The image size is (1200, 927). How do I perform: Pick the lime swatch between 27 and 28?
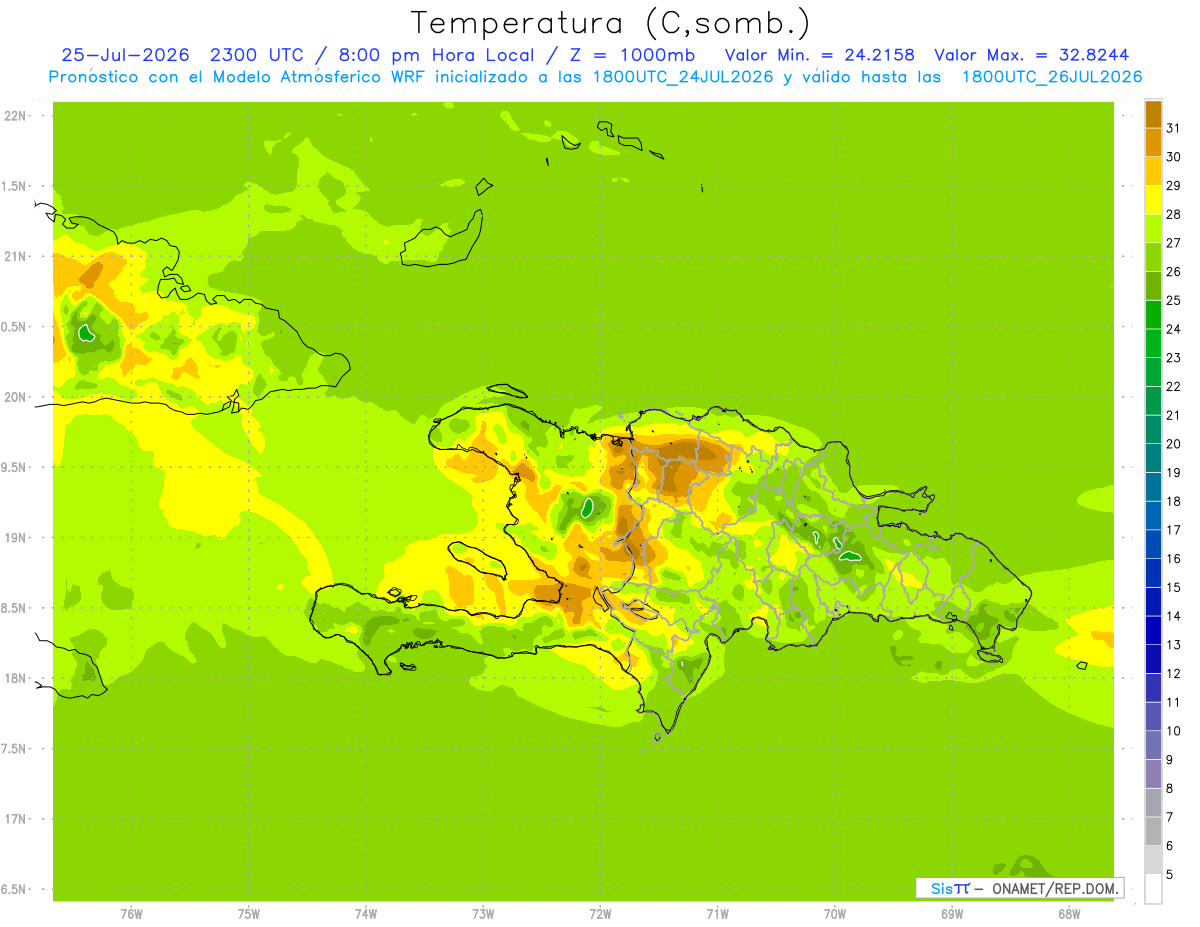coord(1153,229)
